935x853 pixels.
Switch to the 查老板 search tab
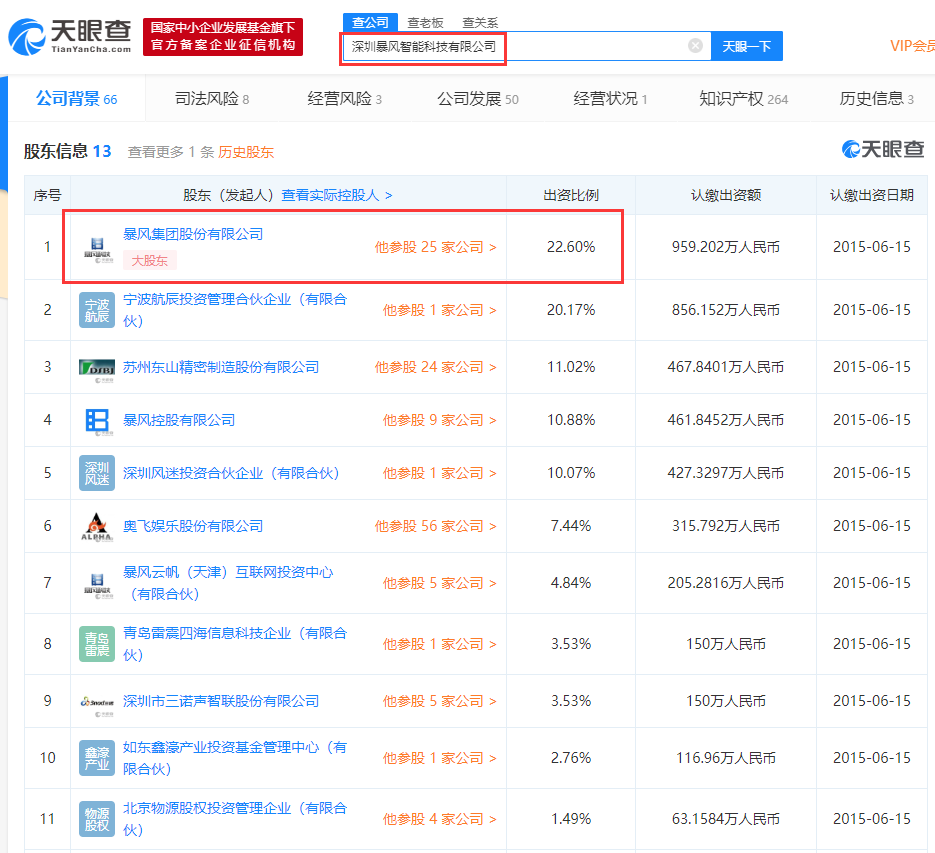pyautogui.click(x=426, y=23)
